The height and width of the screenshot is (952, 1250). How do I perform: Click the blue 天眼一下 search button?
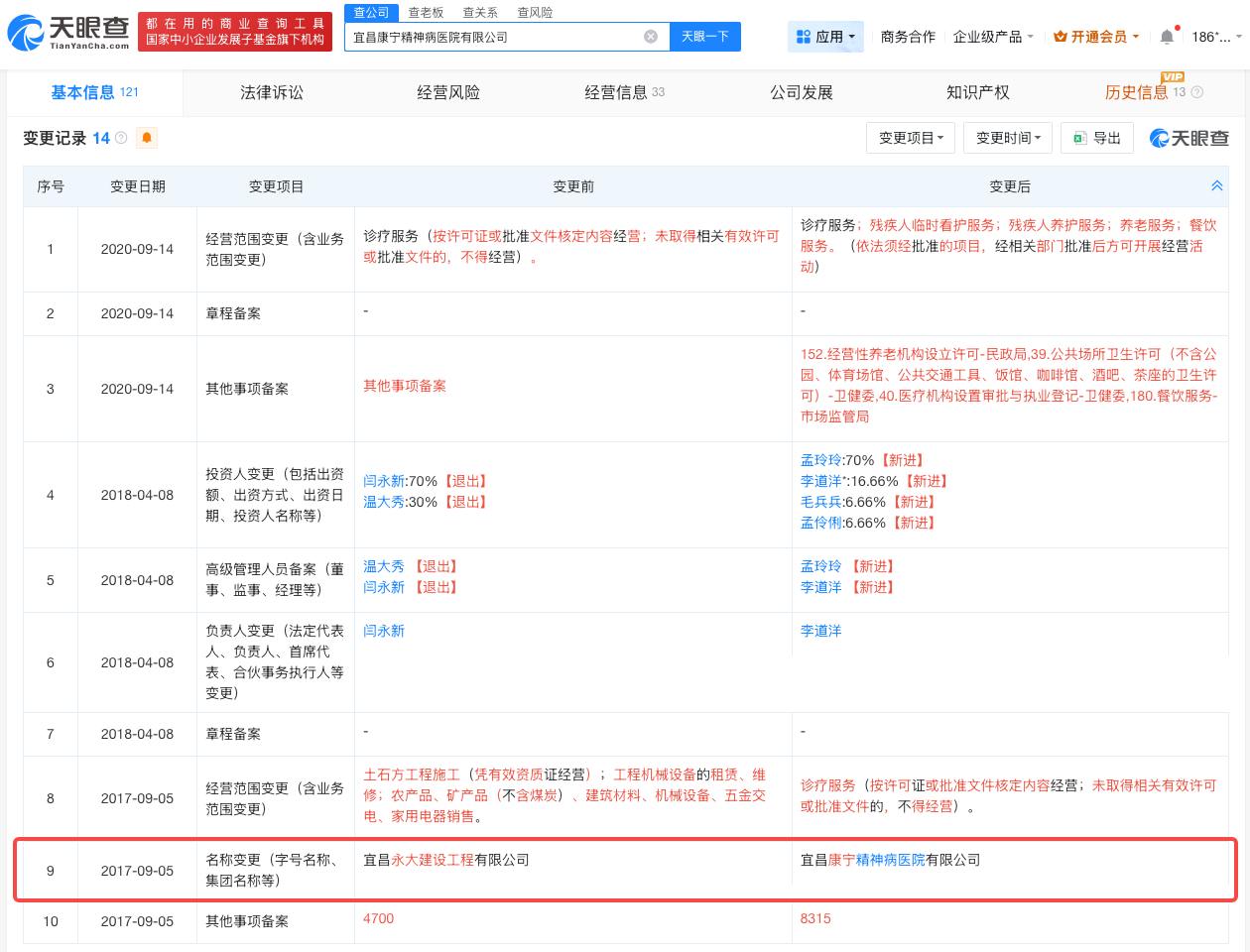coord(704,36)
